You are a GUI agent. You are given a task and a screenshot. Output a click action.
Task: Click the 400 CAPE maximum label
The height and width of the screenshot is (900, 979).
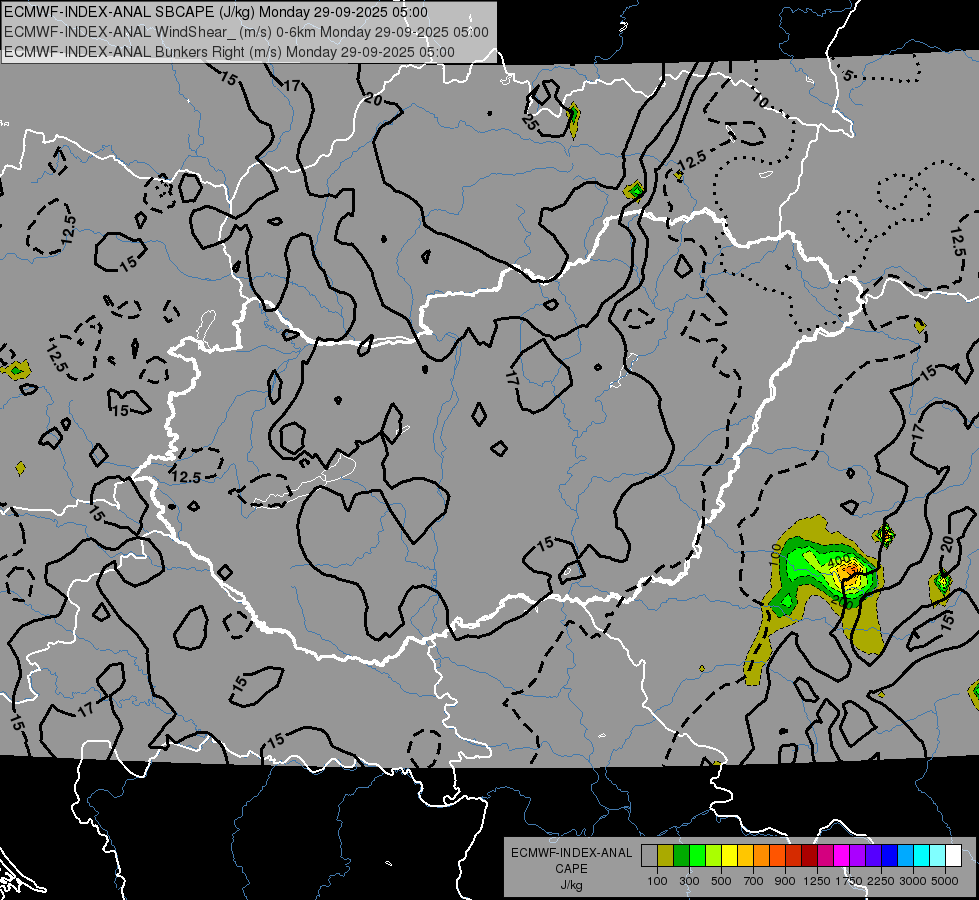pyautogui.click(x=839, y=560)
